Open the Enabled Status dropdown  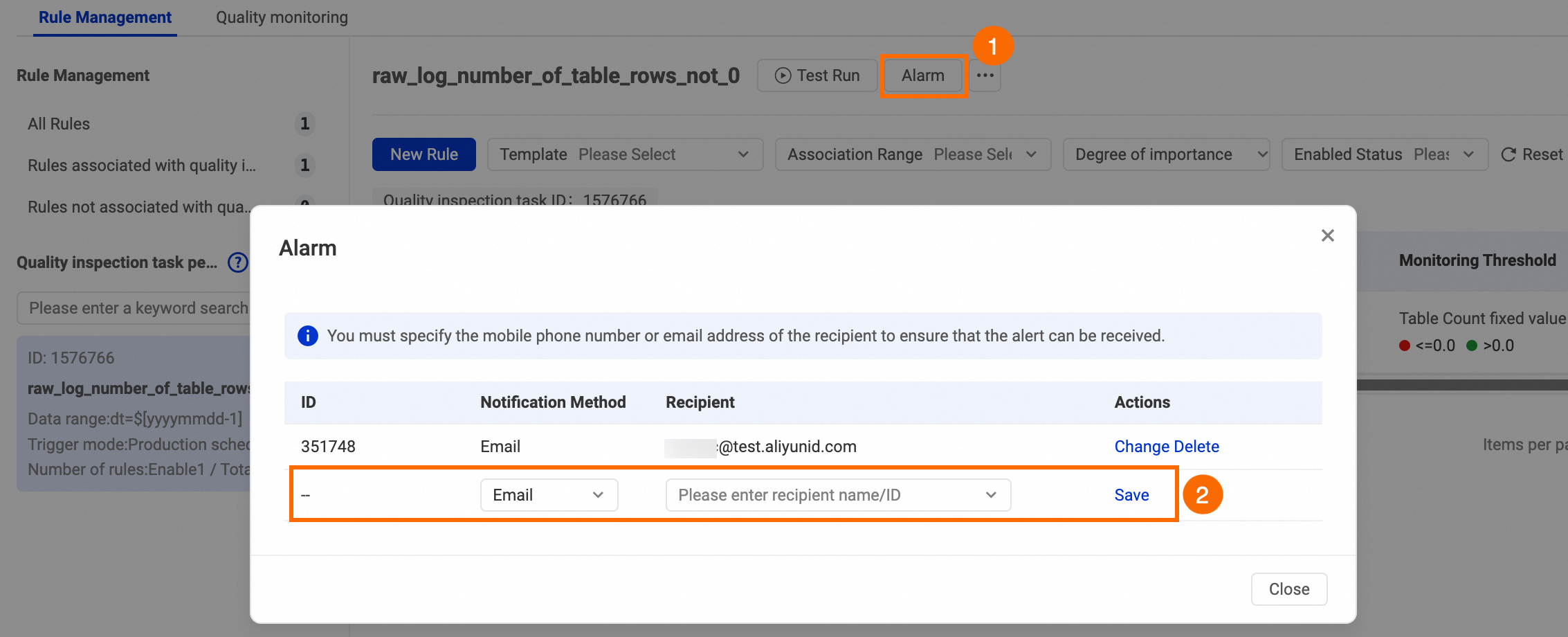[1384, 154]
